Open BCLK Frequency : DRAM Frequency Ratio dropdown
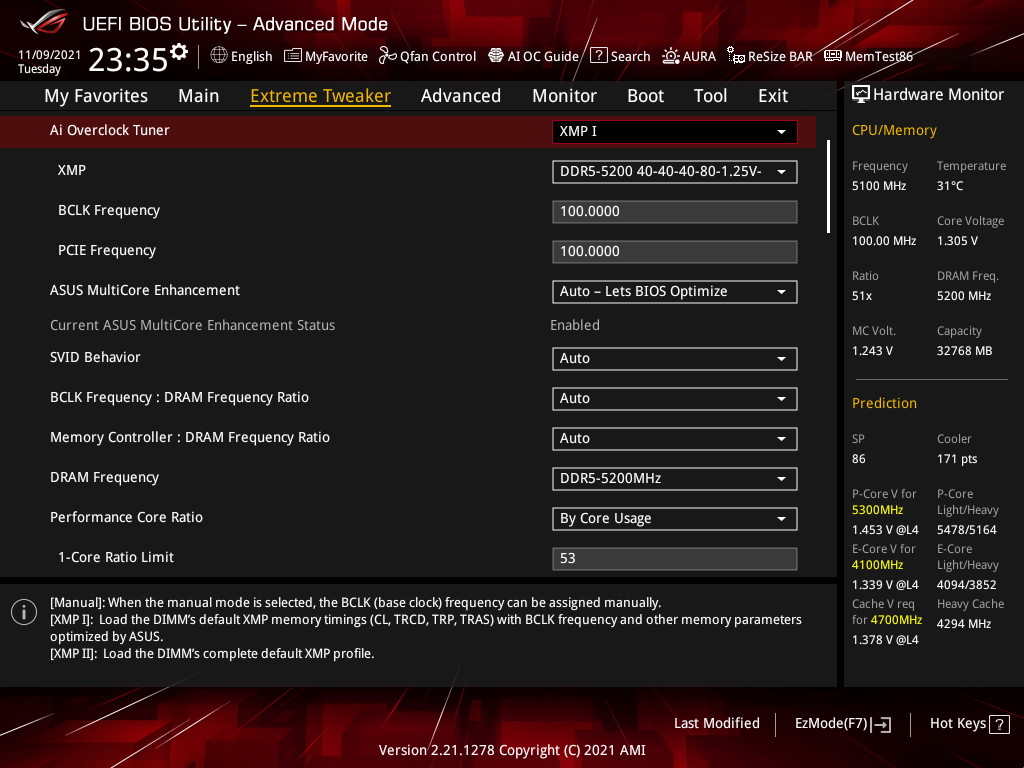This screenshot has height=768, width=1024. tap(675, 398)
